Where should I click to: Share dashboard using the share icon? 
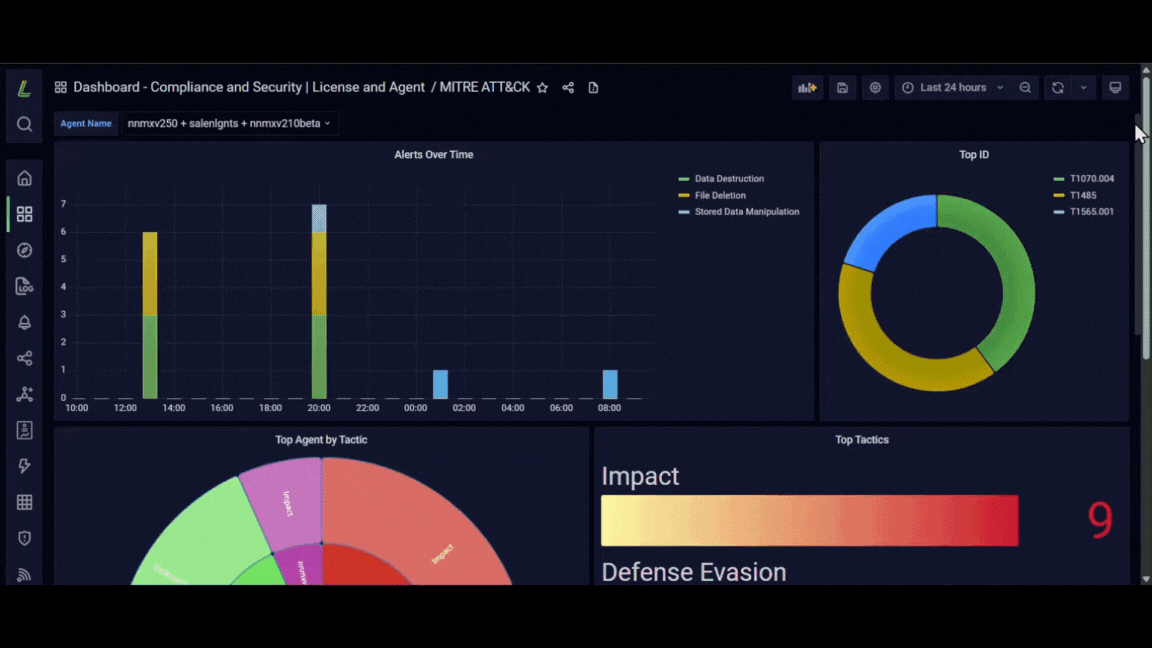pyautogui.click(x=568, y=87)
